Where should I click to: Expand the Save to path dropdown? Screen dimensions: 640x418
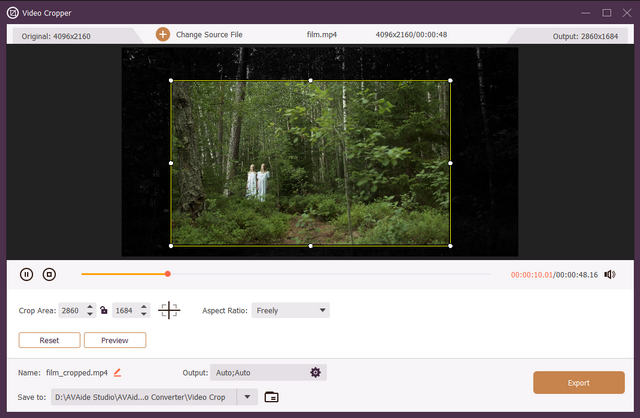(248, 397)
